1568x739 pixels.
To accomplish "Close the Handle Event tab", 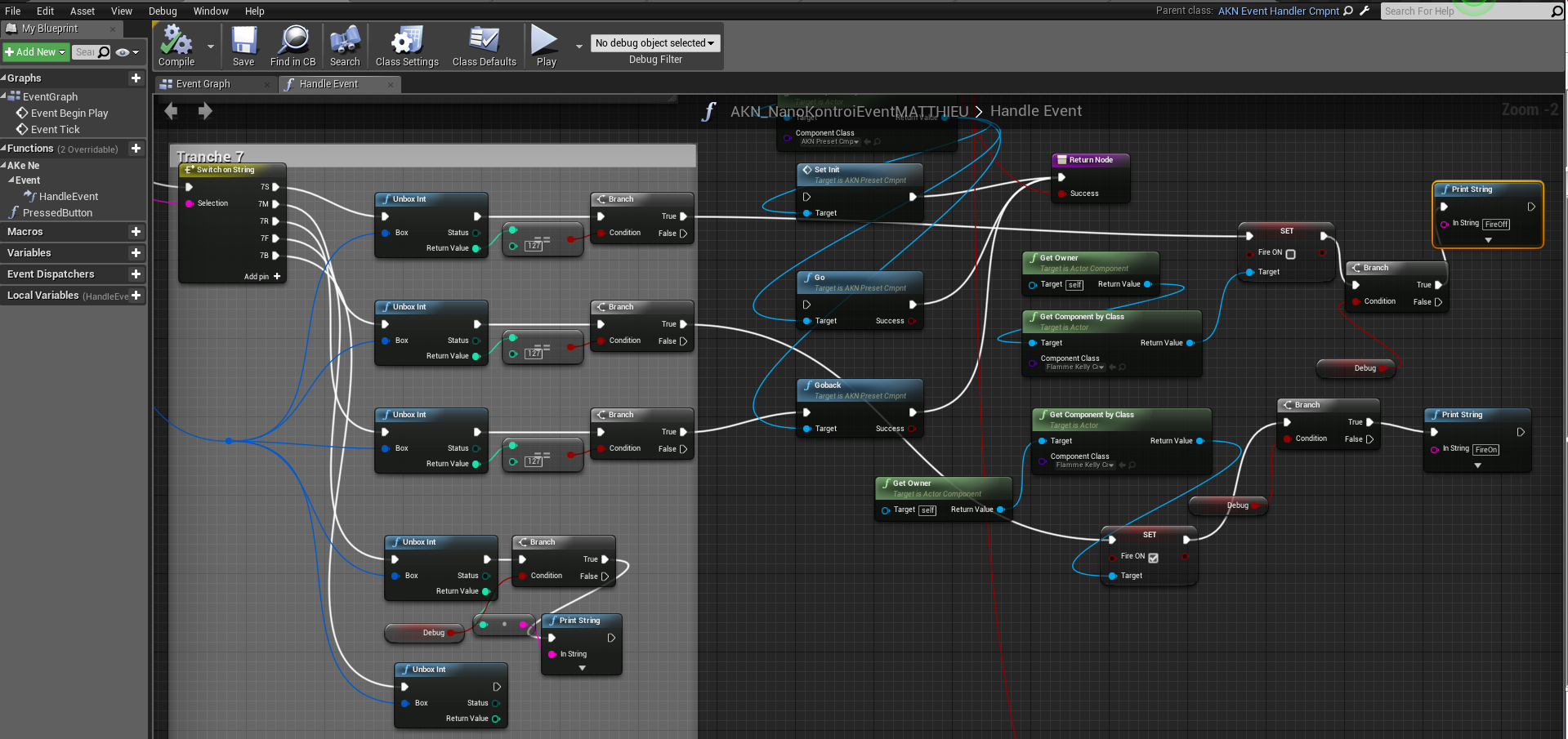I will (391, 84).
